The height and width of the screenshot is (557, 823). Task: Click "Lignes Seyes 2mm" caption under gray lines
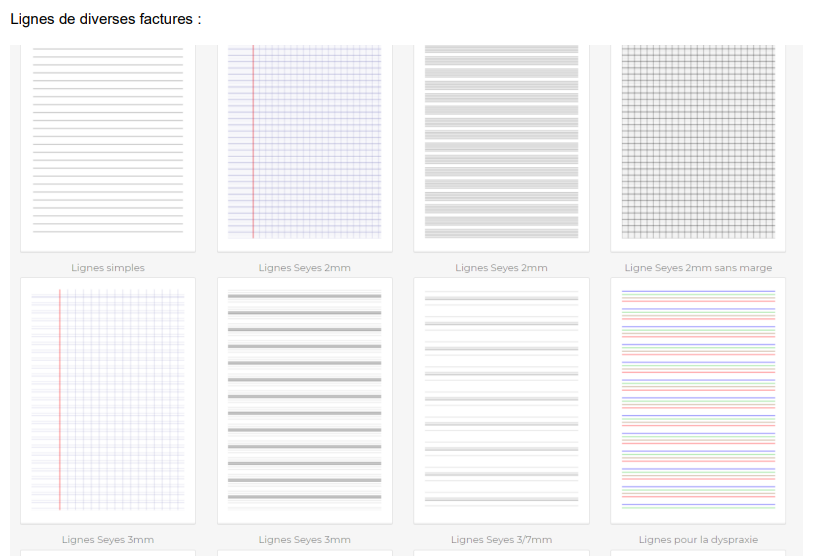(501, 268)
